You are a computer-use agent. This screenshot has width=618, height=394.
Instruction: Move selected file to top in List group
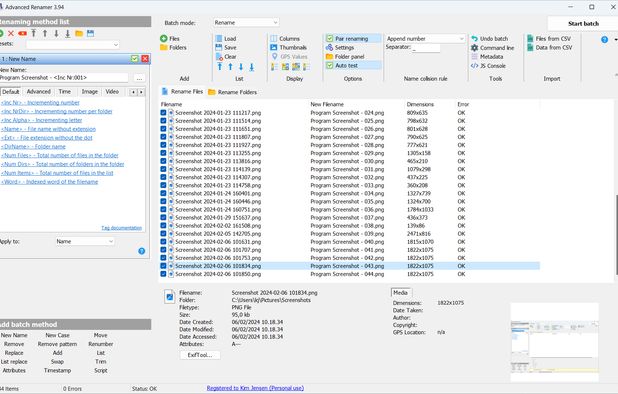pos(220,67)
